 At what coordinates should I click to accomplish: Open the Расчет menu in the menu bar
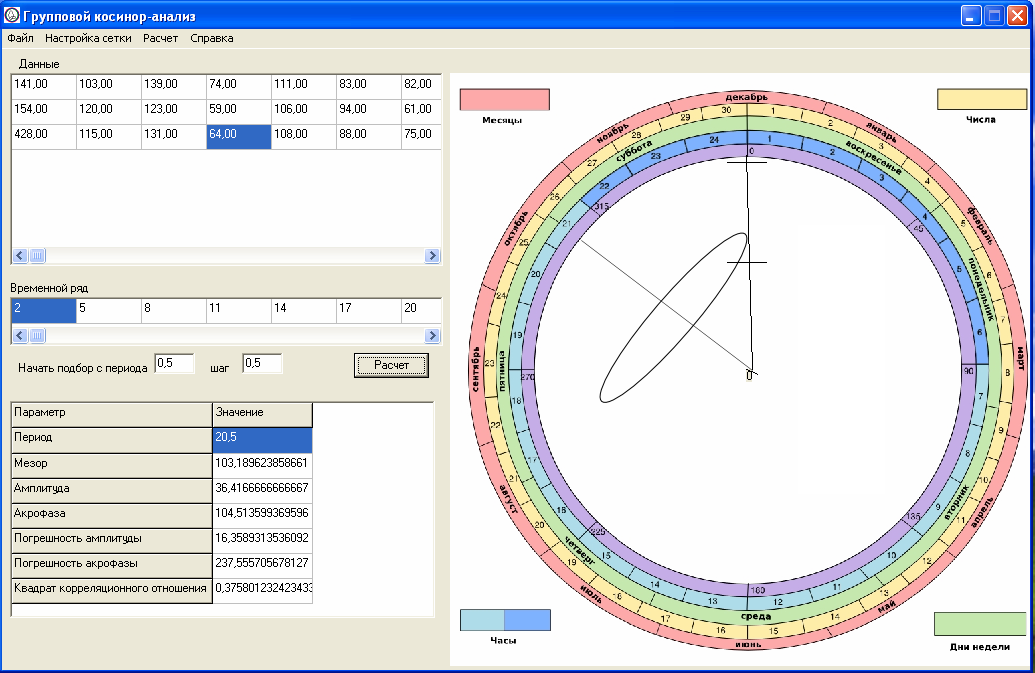click(160, 38)
